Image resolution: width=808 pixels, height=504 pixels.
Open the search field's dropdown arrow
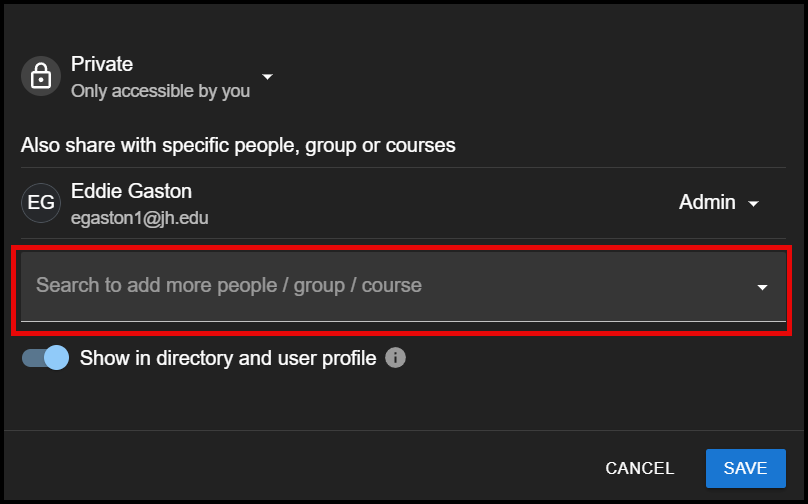pyautogui.click(x=762, y=287)
